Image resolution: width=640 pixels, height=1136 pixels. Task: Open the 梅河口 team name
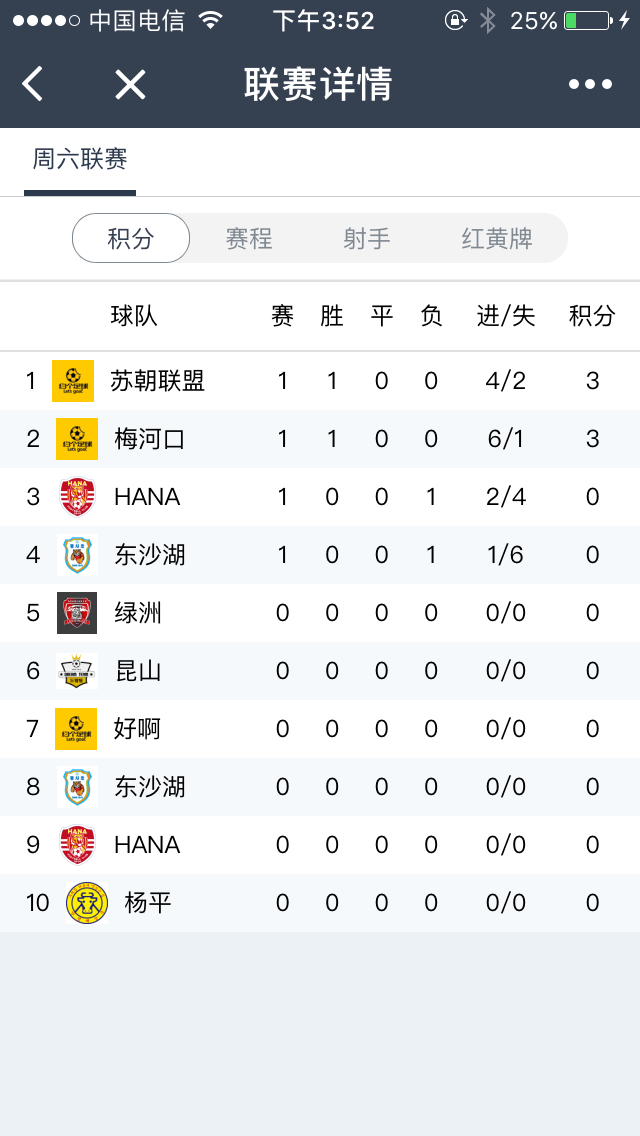pos(150,439)
